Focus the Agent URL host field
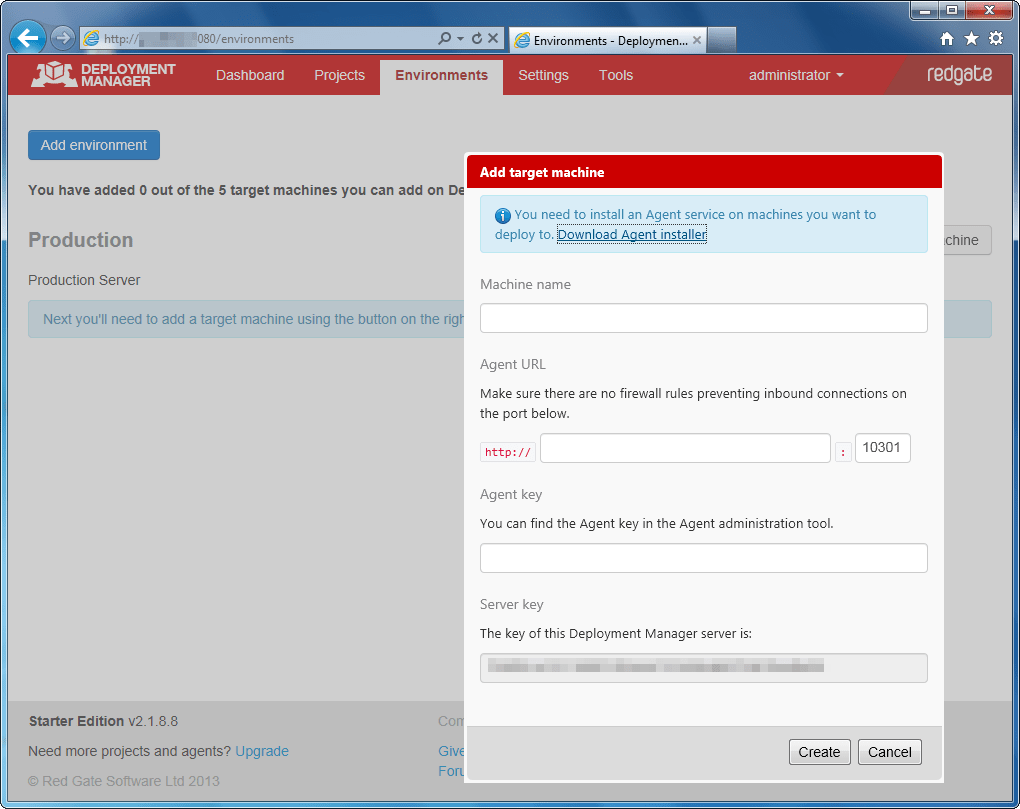Viewport: 1020px width, 809px height. pyautogui.click(x=685, y=448)
